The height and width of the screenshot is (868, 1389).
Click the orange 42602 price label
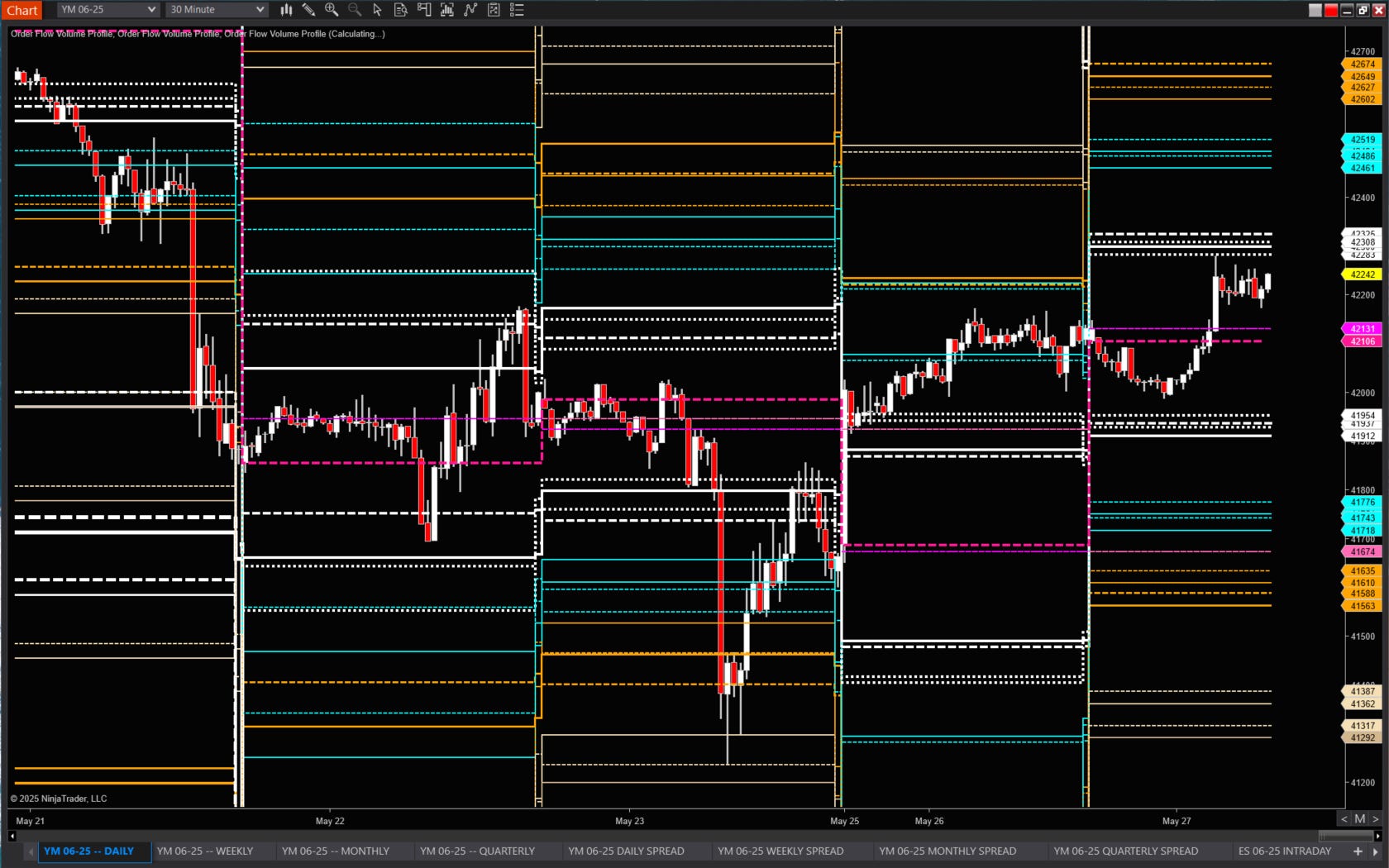coord(1362,99)
